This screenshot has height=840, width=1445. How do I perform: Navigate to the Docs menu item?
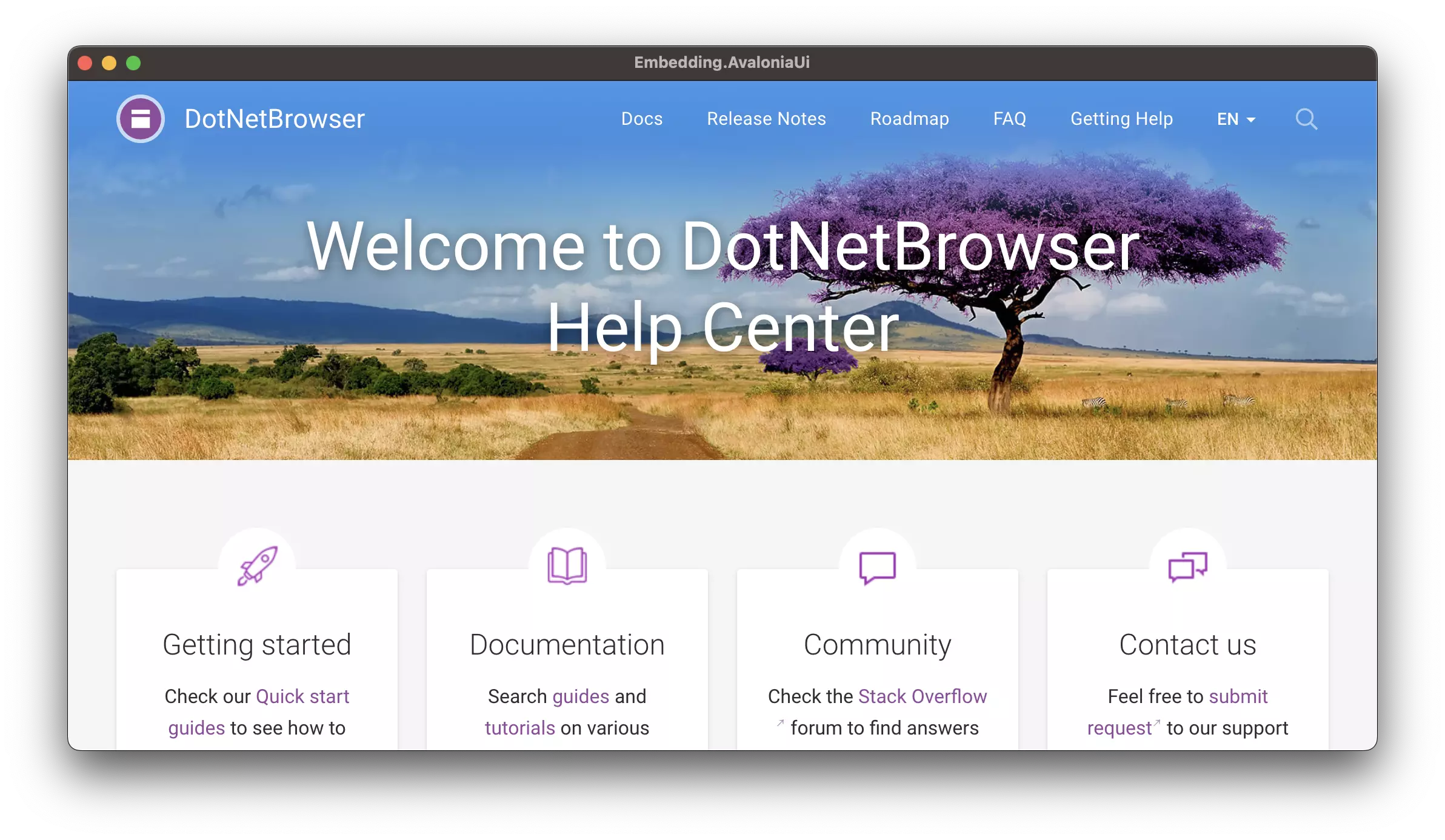click(x=640, y=119)
